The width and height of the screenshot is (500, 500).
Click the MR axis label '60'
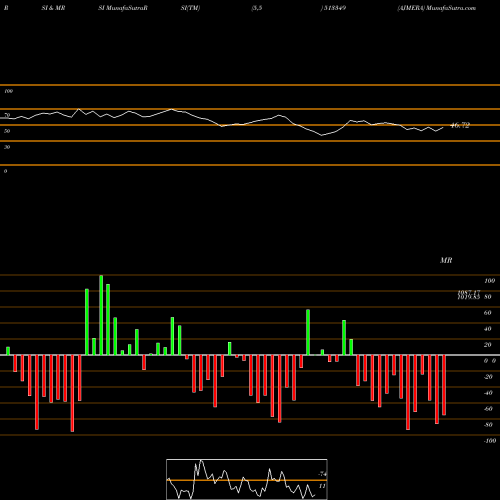(488, 313)
